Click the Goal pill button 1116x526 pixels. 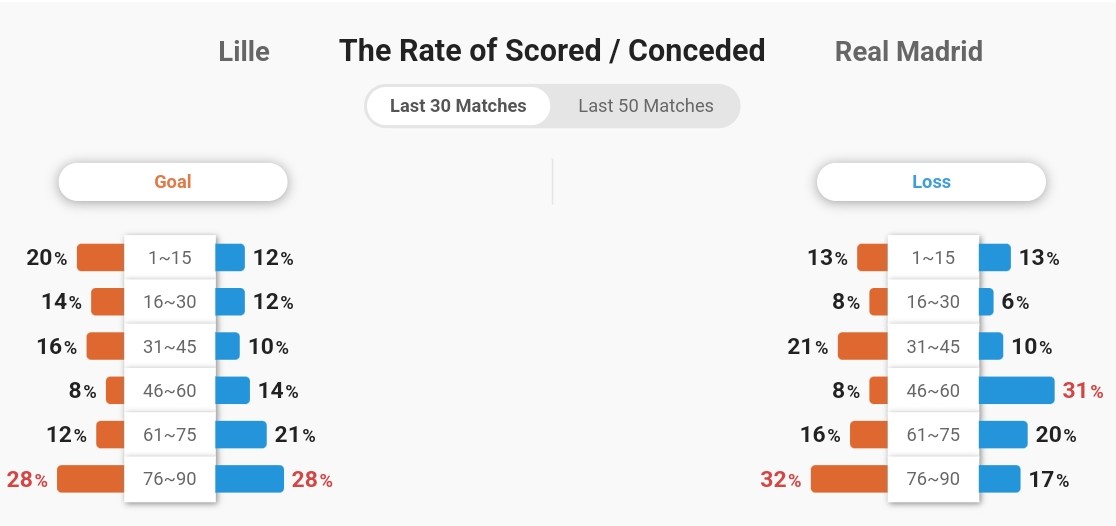pos(173,182)
